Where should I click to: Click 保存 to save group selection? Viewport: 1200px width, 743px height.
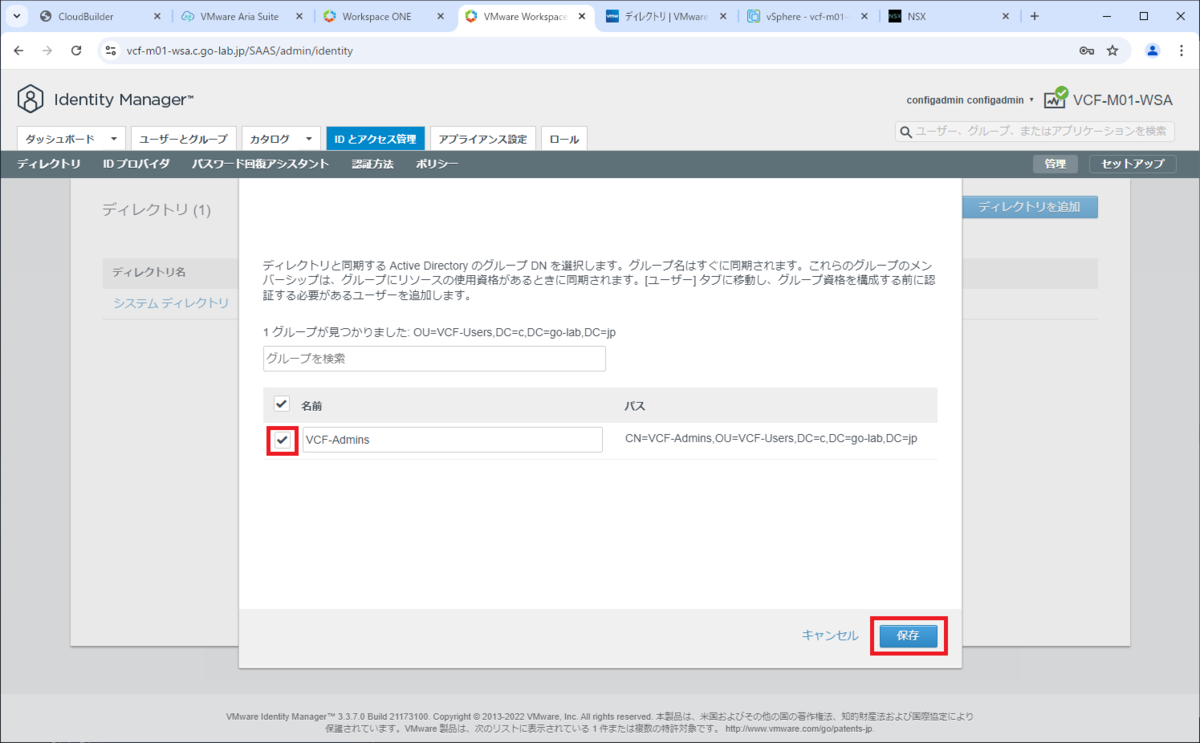click(x=908, y=636)
